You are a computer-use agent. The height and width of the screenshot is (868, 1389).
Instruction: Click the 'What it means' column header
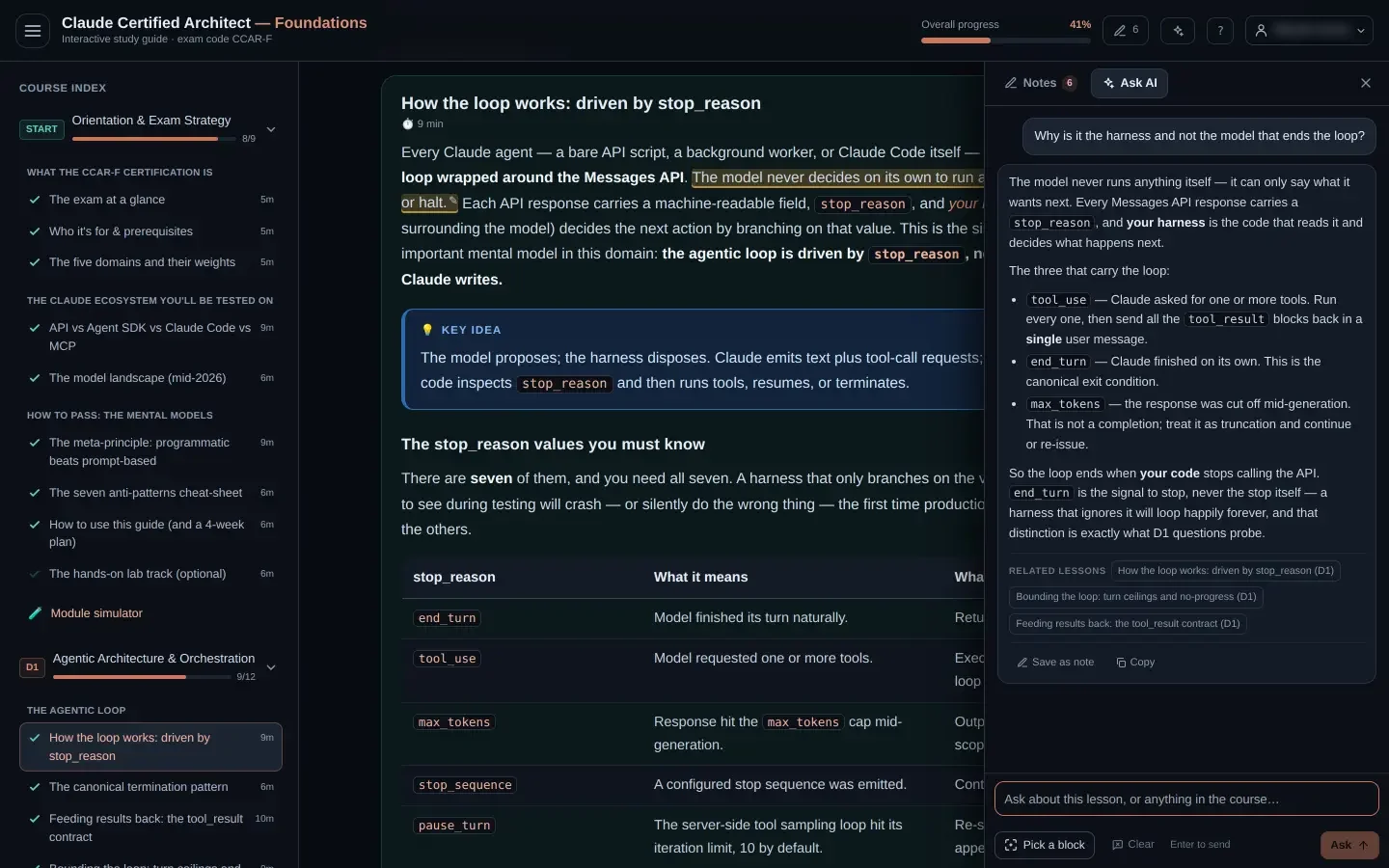(x=701, y=577)
